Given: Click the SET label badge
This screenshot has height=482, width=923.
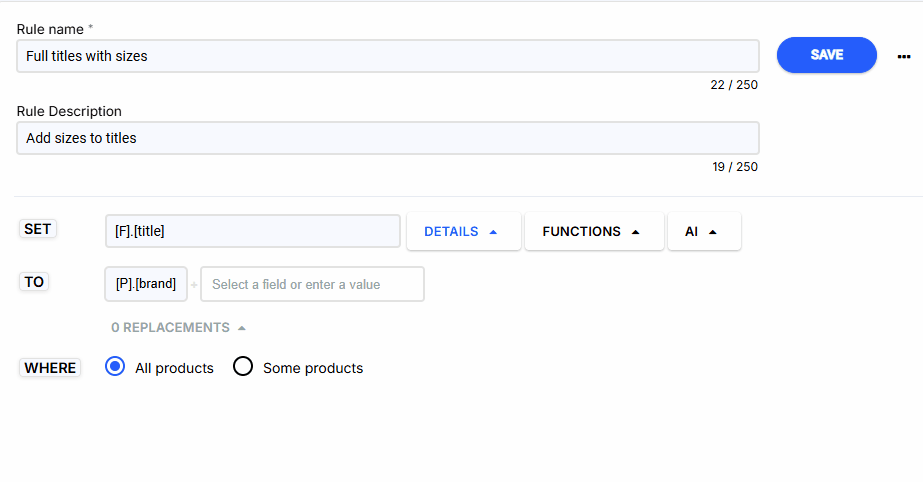Looking at the screenshot, I should pos(37,229).
